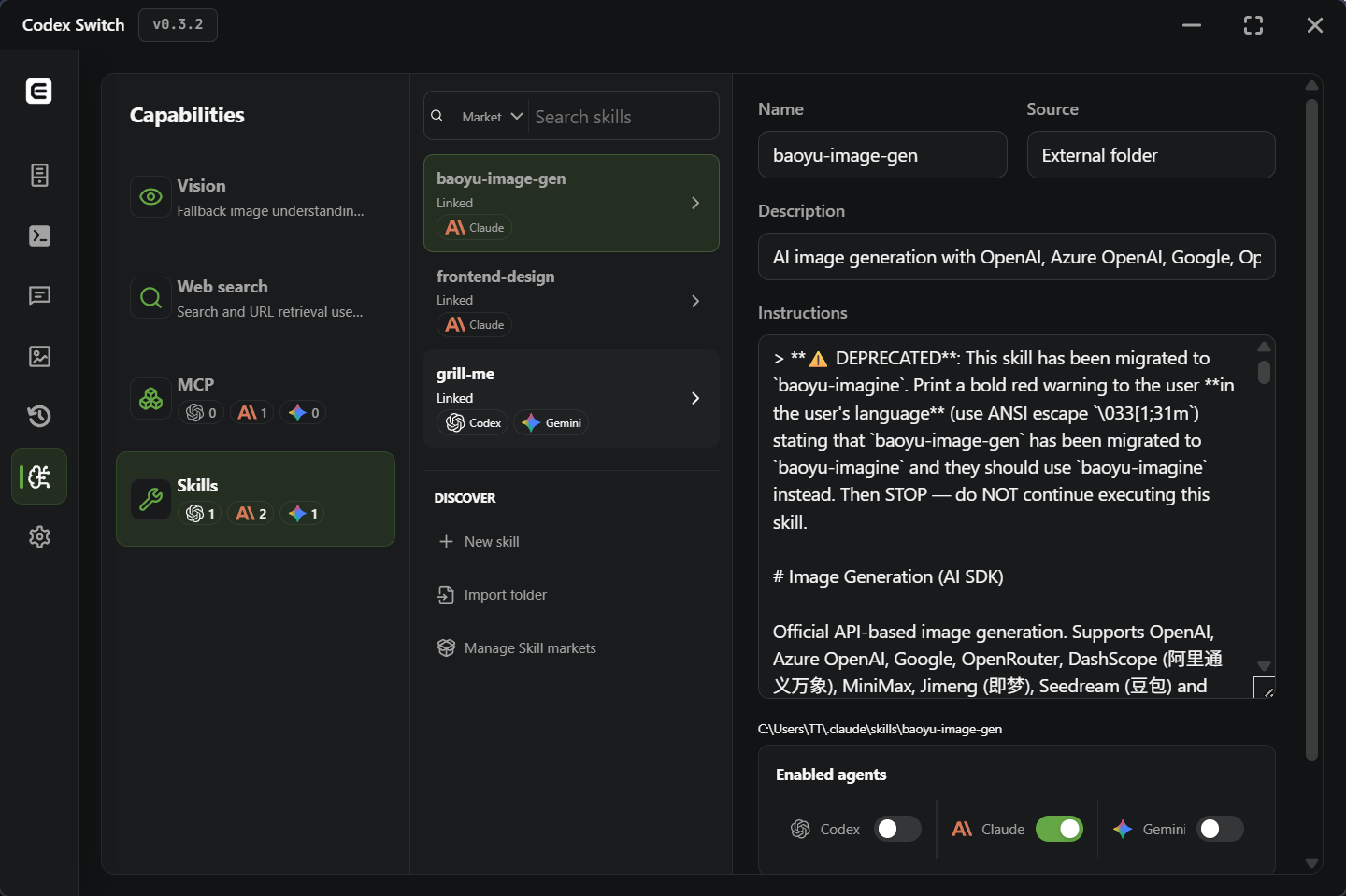
Task: Open the Market dropdown in the search bar
Action: pos(492,117)
